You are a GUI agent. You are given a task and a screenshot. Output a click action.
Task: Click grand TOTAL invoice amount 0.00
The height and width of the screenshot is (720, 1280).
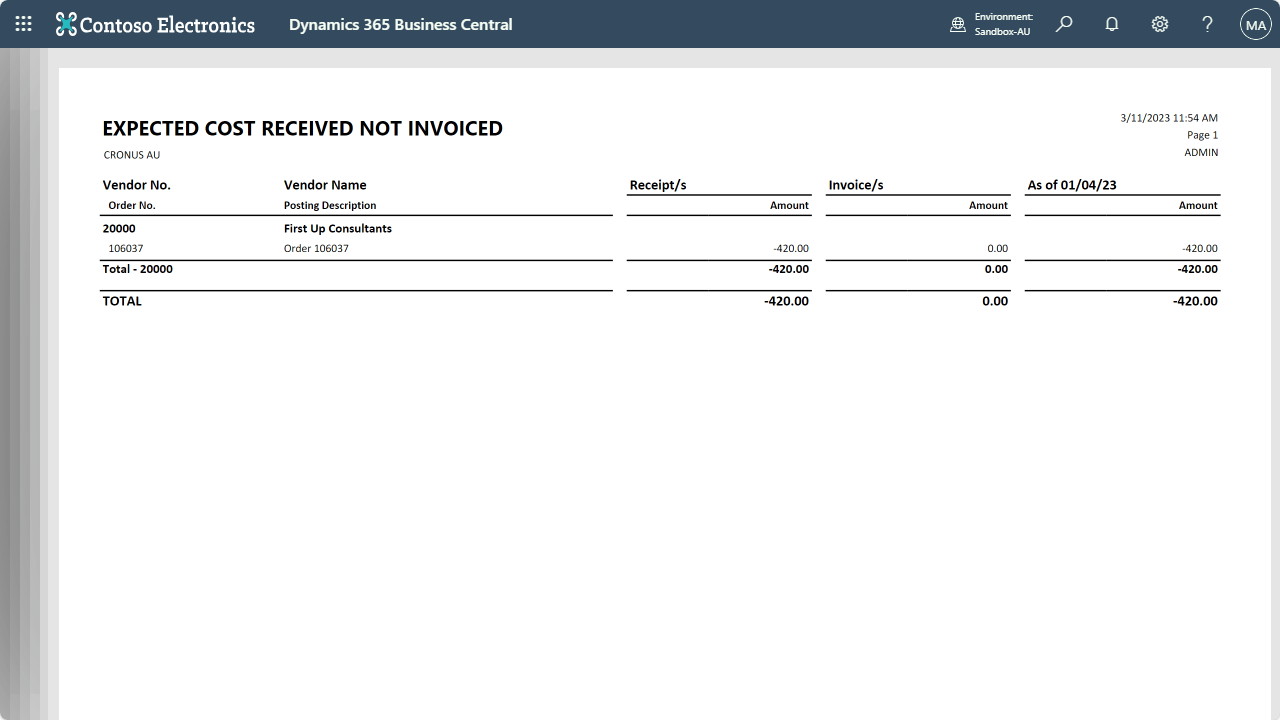click(x=995, y=301)
